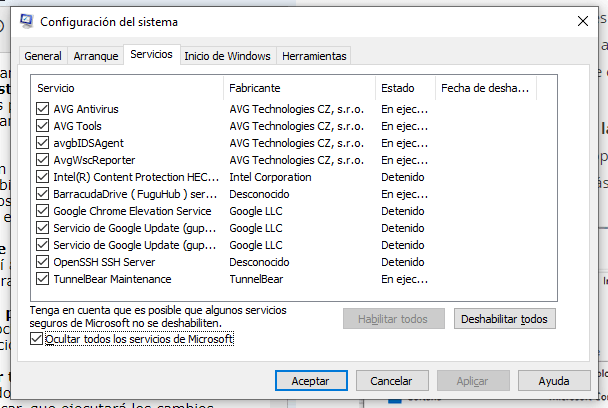Screen dimensions: 608x408
Task: Confirm with the Aceptar button
Action: coord(311,381)
